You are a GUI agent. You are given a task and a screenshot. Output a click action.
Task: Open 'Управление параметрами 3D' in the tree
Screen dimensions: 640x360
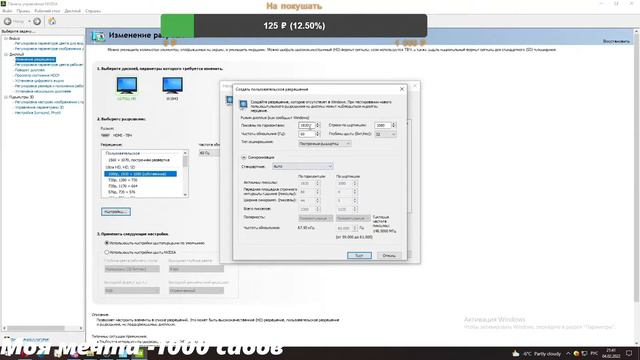click(x=39, y=107)
